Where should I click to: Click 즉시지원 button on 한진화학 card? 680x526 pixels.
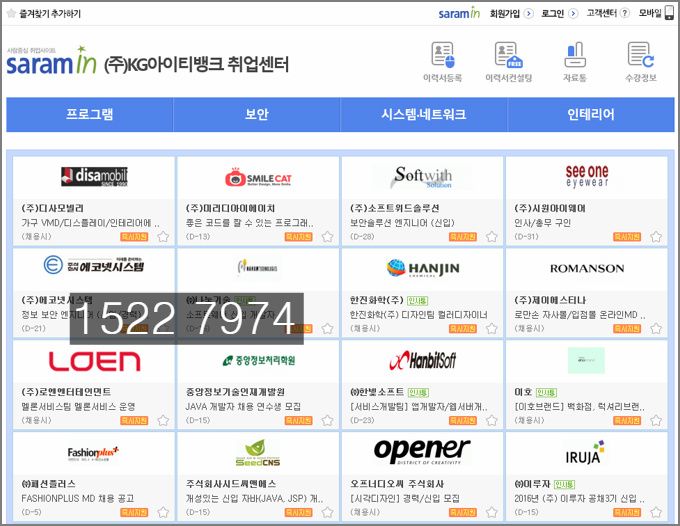463,329
